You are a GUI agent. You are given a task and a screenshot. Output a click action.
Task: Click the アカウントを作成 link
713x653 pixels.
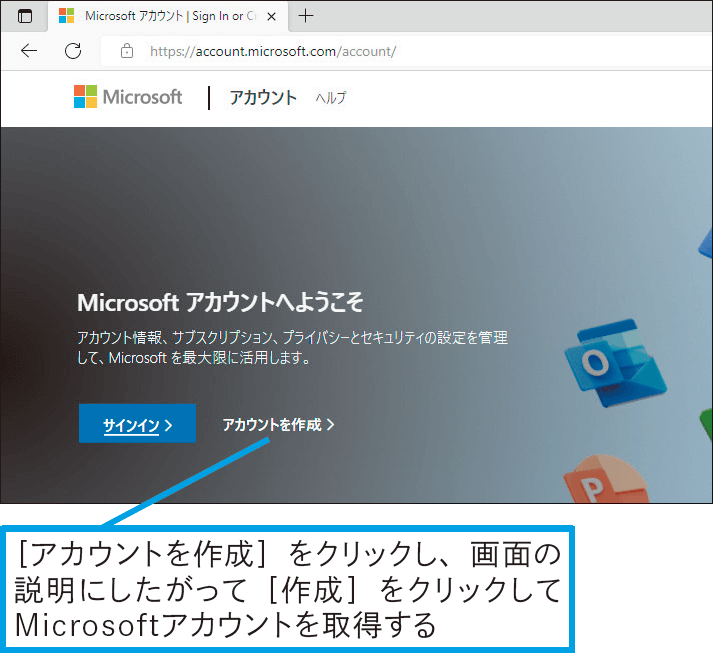click(278, 425)
